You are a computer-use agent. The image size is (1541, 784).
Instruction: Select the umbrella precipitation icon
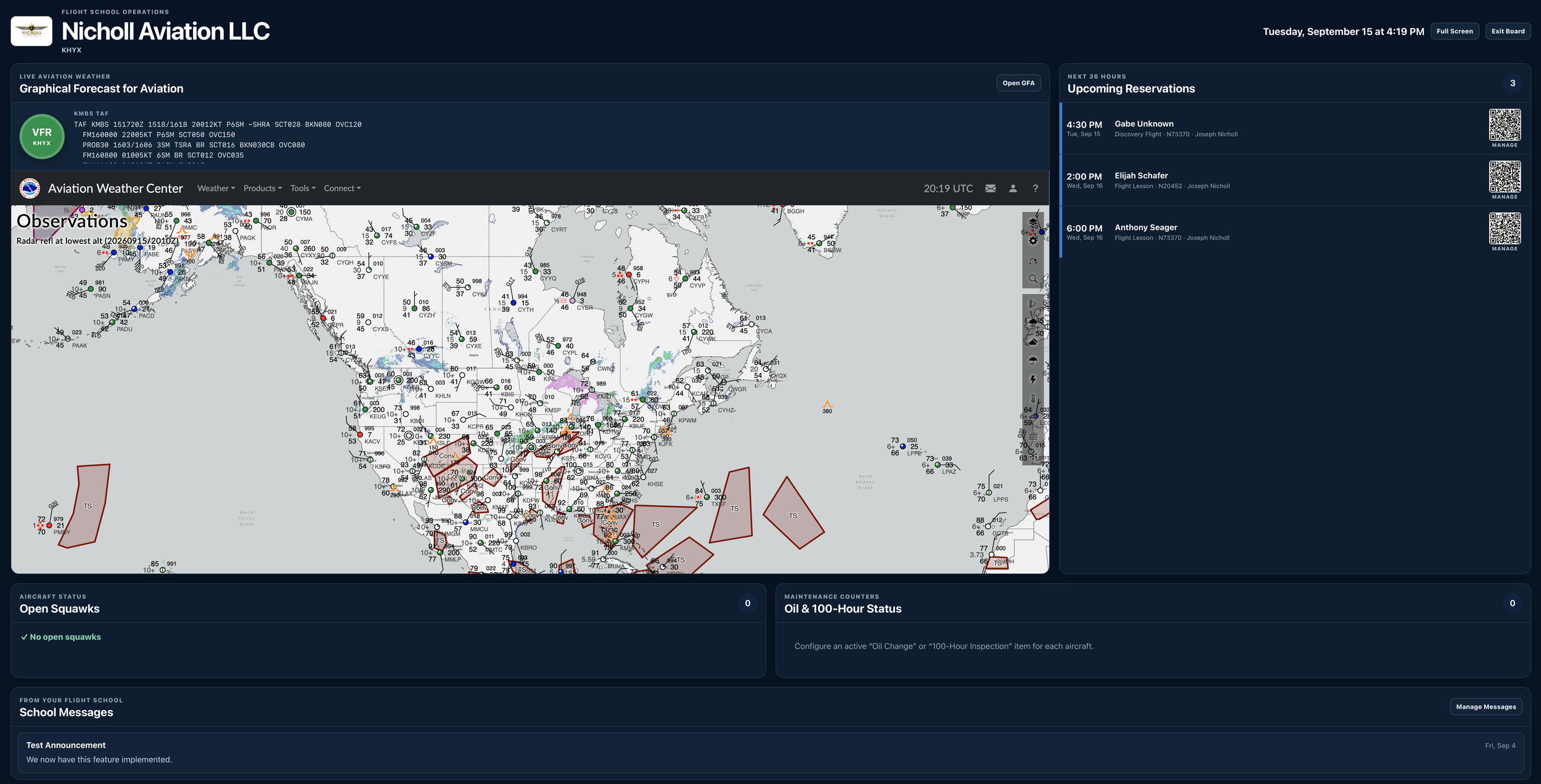[1033, 361]
